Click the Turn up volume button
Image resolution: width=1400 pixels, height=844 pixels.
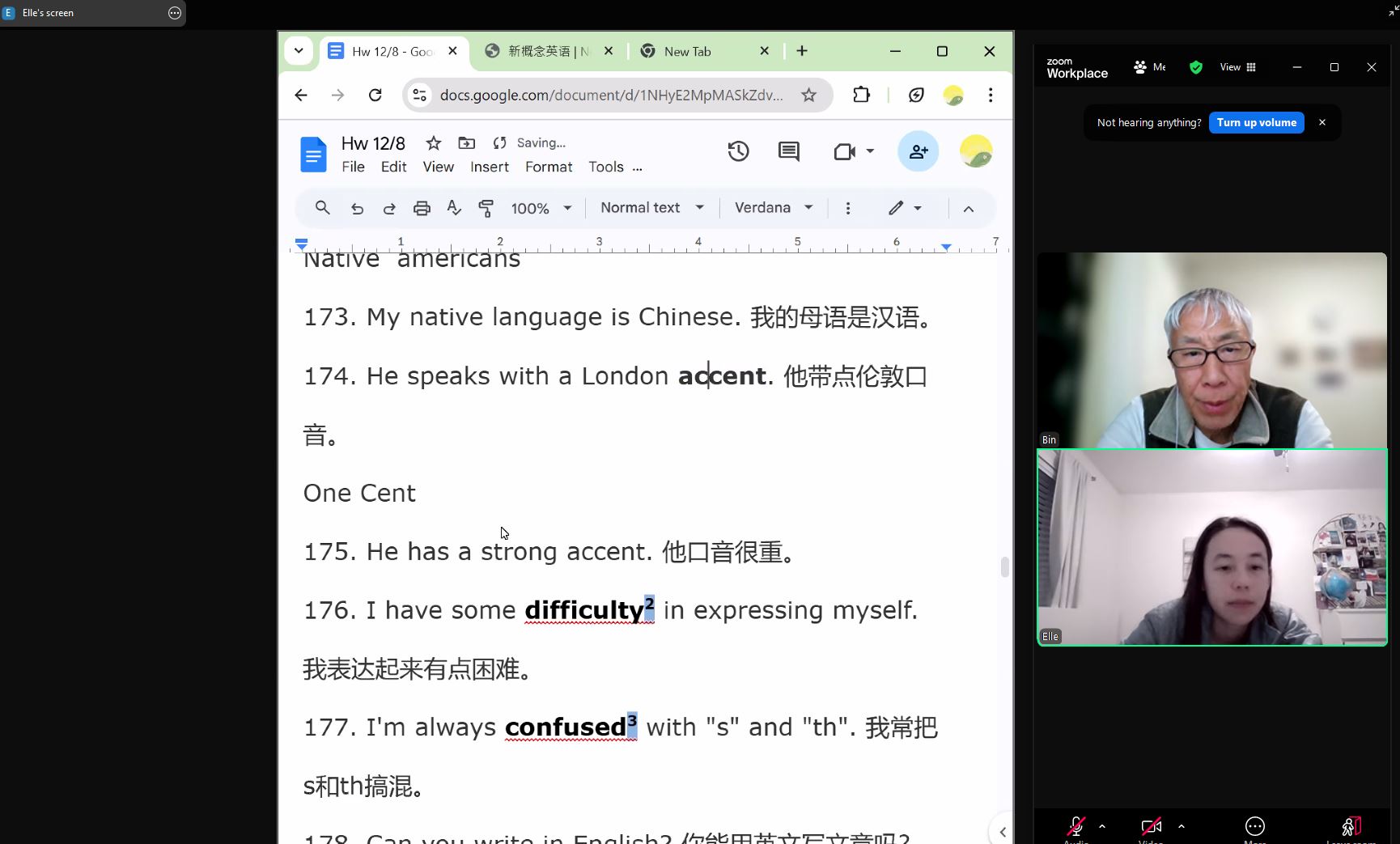coord(1256,122)
